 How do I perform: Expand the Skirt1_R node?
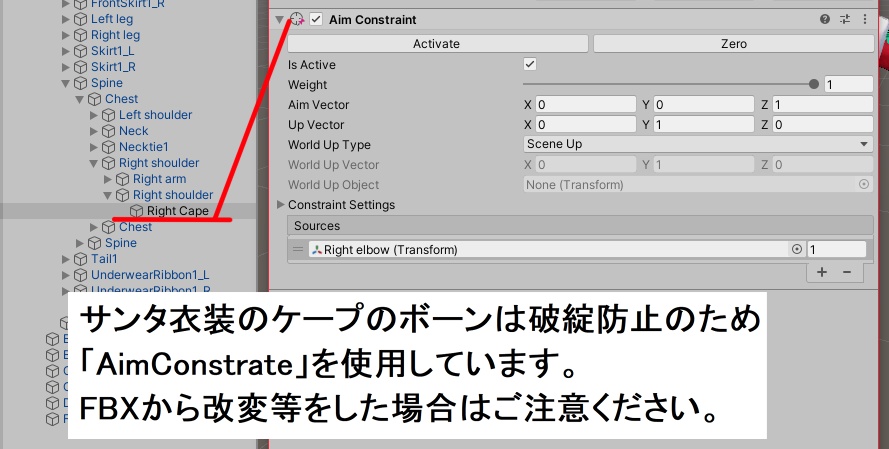tap(66, 67)
